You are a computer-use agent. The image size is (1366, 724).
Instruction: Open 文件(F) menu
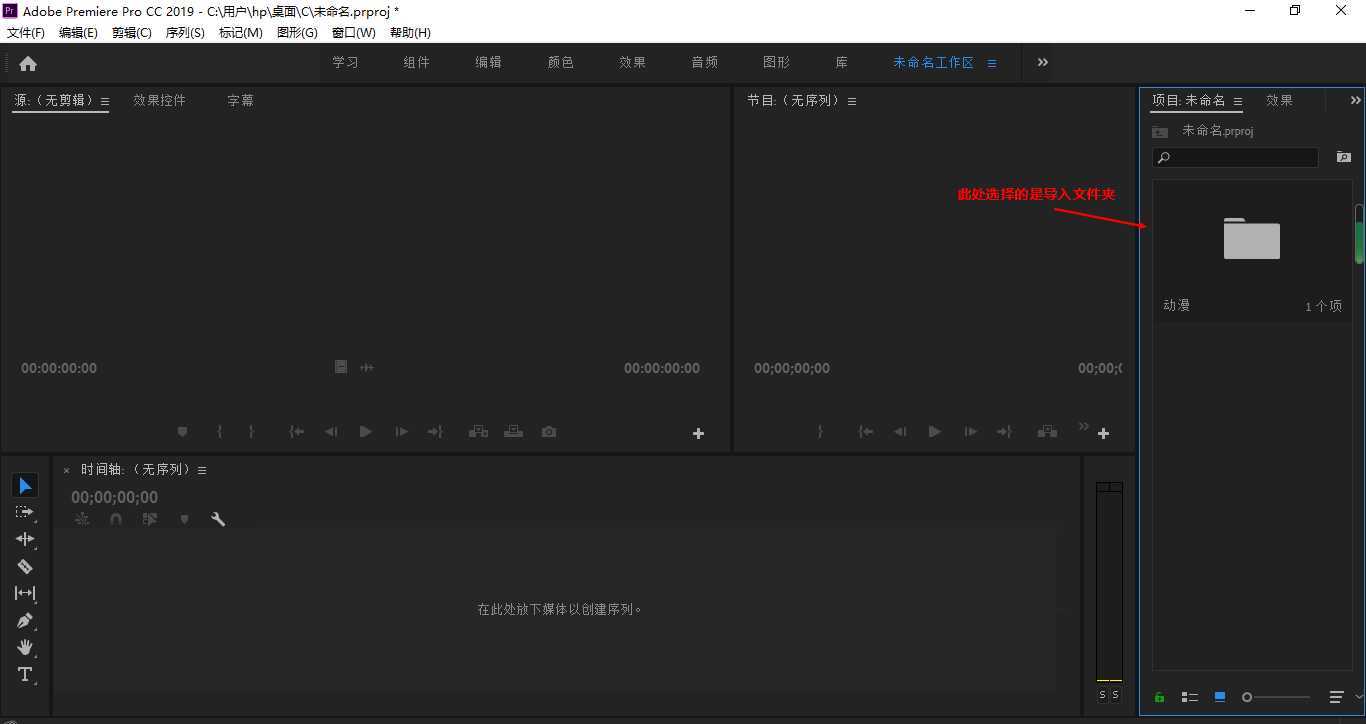point(26,33)
